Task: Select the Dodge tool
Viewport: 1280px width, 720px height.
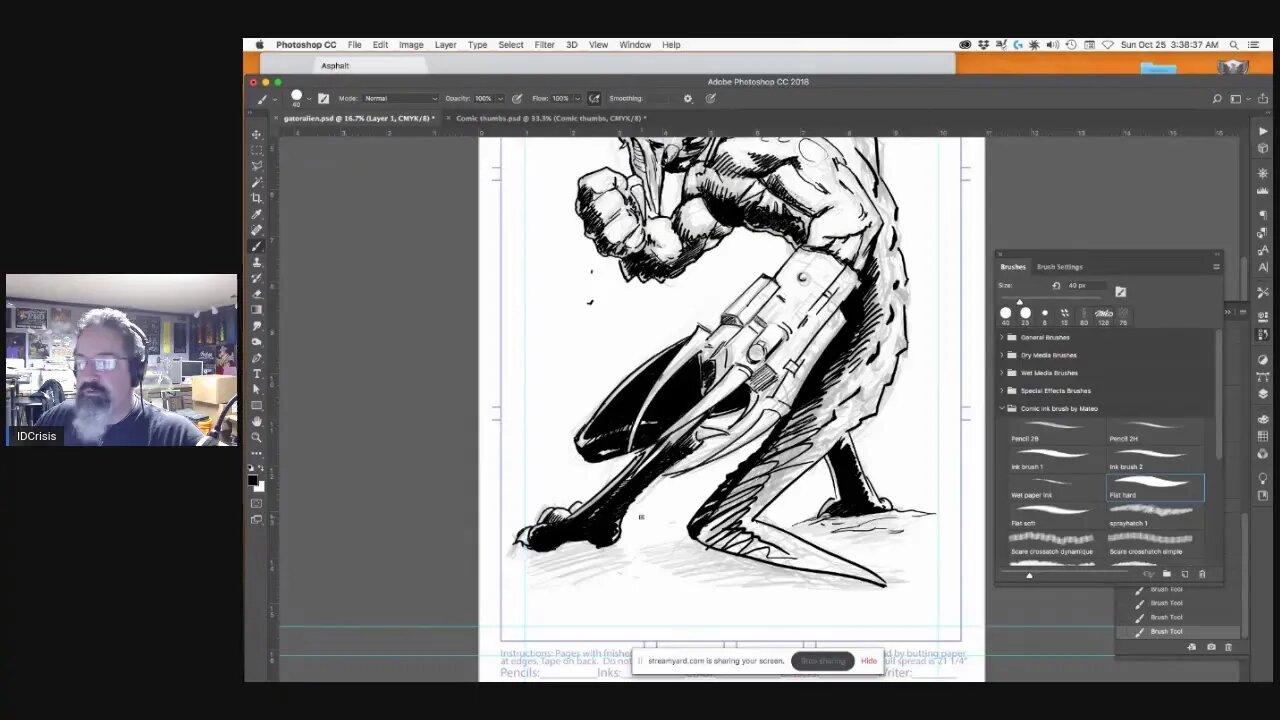Action: coord(257,342)
